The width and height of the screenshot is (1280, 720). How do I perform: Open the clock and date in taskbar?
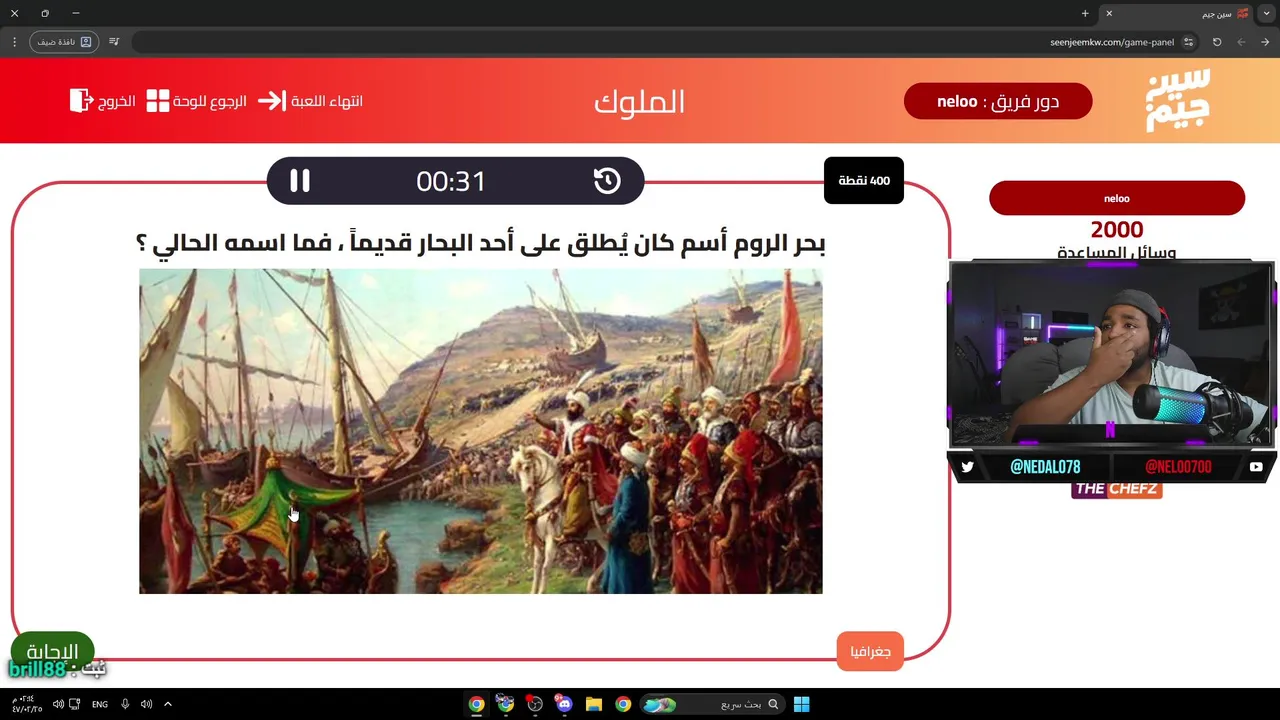click(27, 704)
